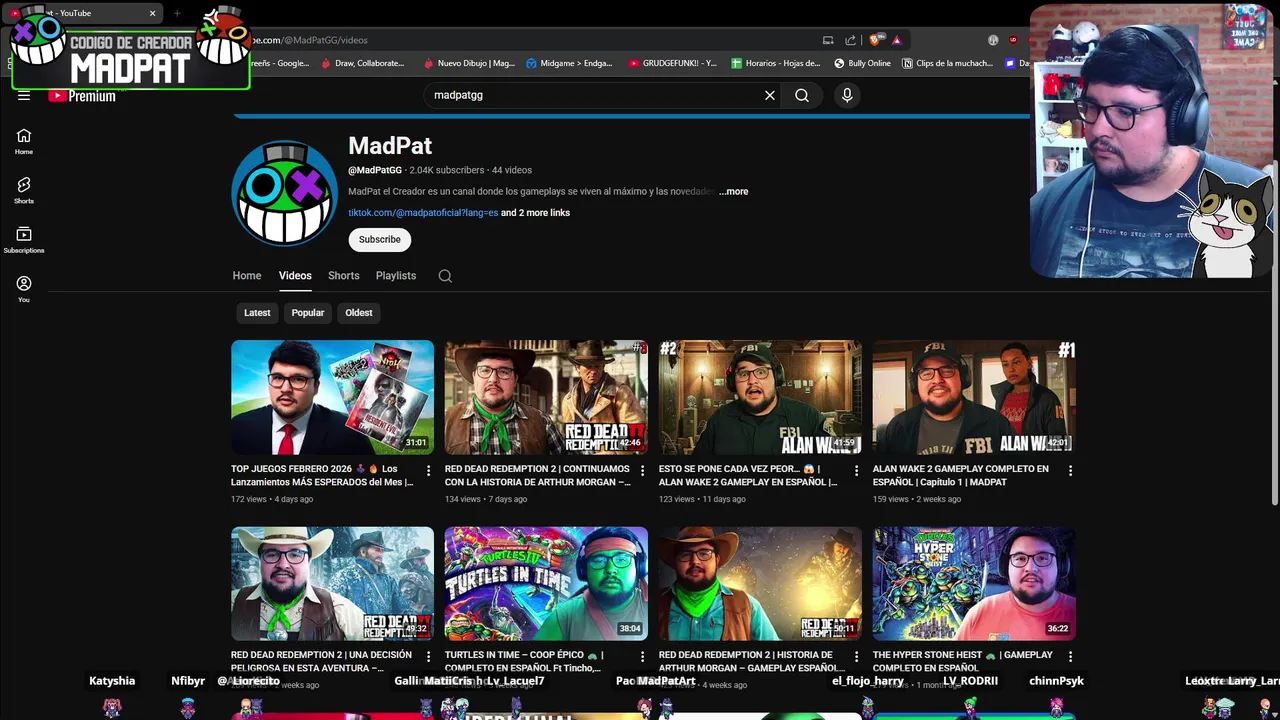Image resolution: width=1280 pixels, height=720 pixels.
Task: Open the tiktok.com/@madpatoficial link
Action: [423, 213]
